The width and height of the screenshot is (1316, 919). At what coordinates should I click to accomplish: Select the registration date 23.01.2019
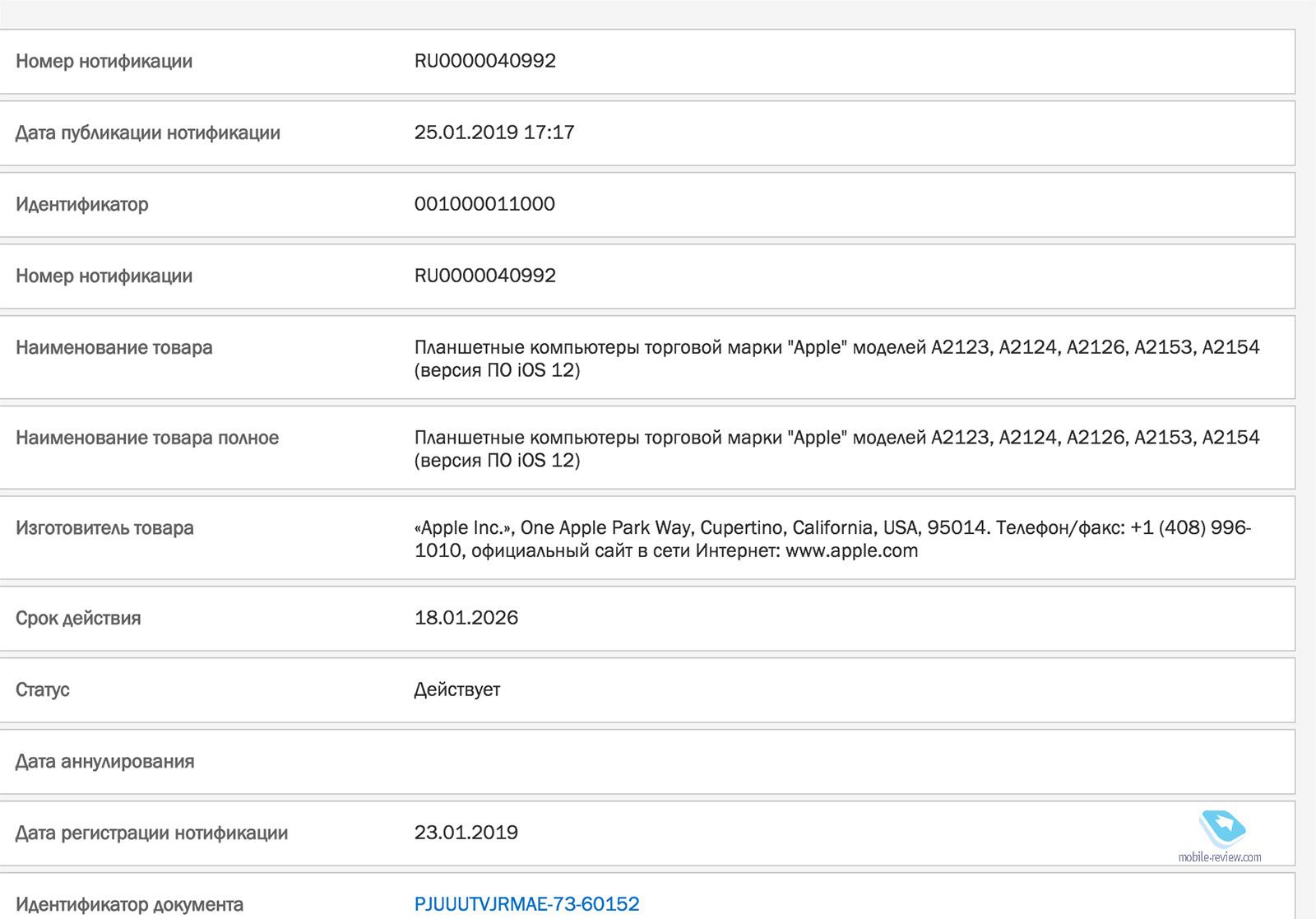pyautogui.click(x=466, y=833)
